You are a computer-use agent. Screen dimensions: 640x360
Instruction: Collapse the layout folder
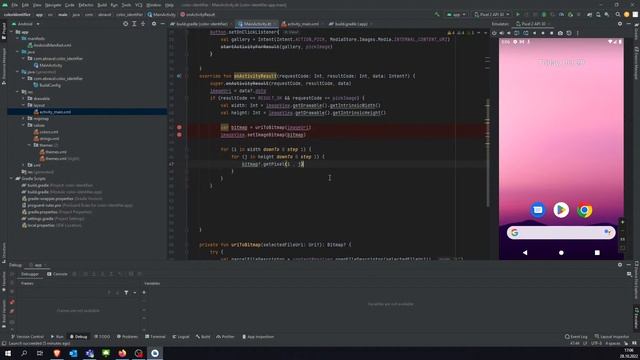24,105
